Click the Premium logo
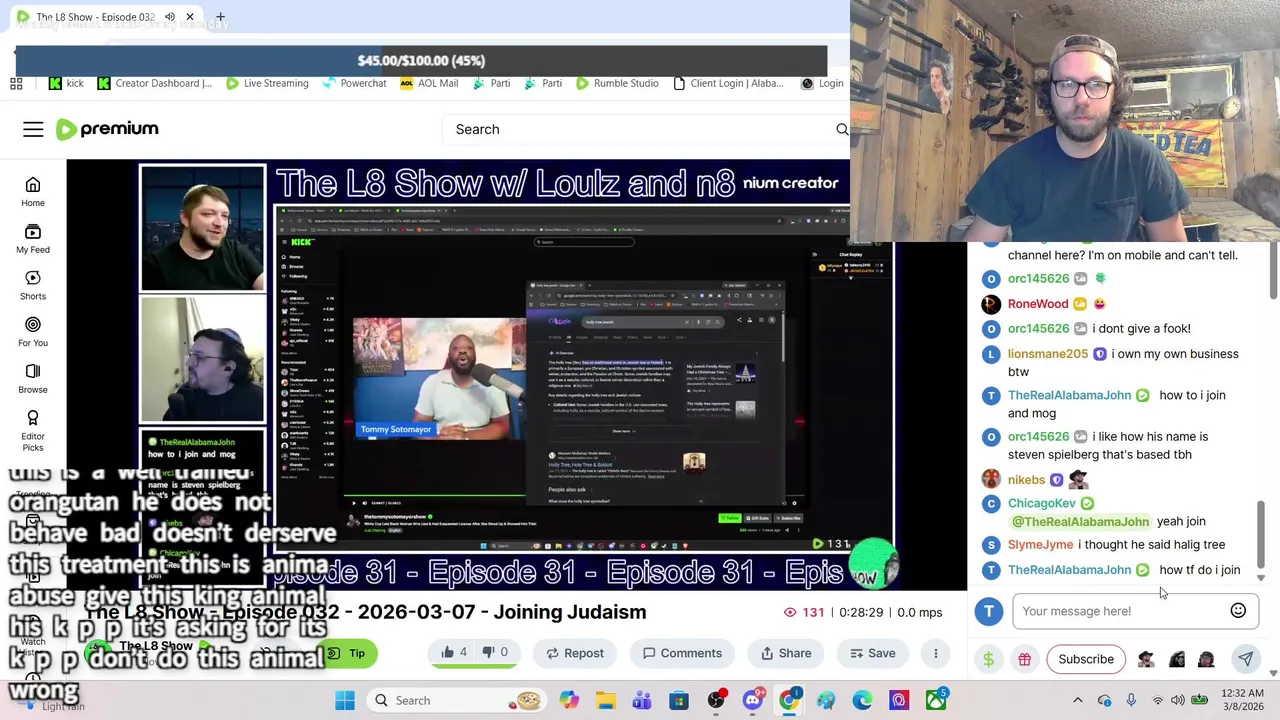Viewport: 1280px width, 720px height. 107,129
